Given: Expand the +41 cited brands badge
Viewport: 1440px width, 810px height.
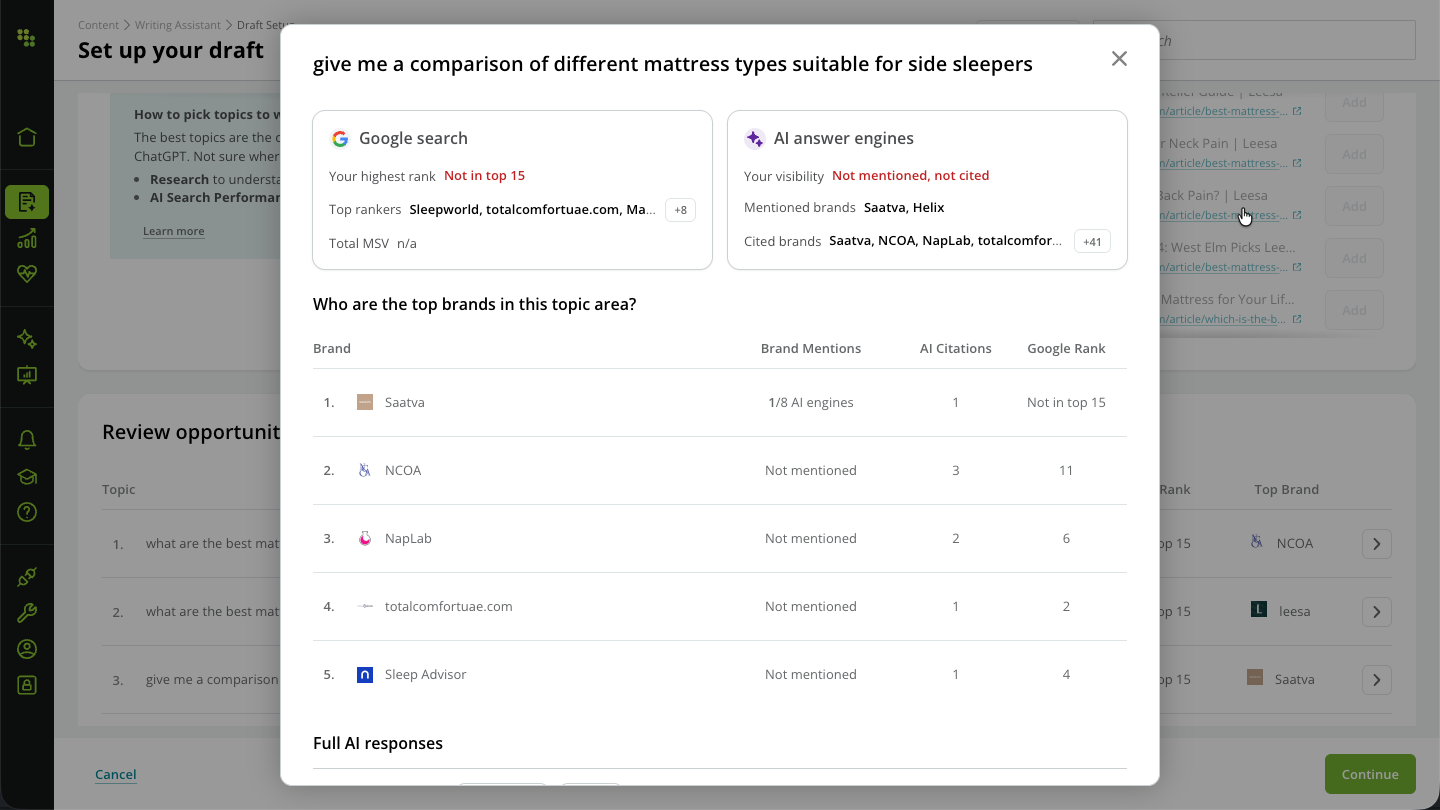Looking at the screenshot, I should pos(1092,242).
